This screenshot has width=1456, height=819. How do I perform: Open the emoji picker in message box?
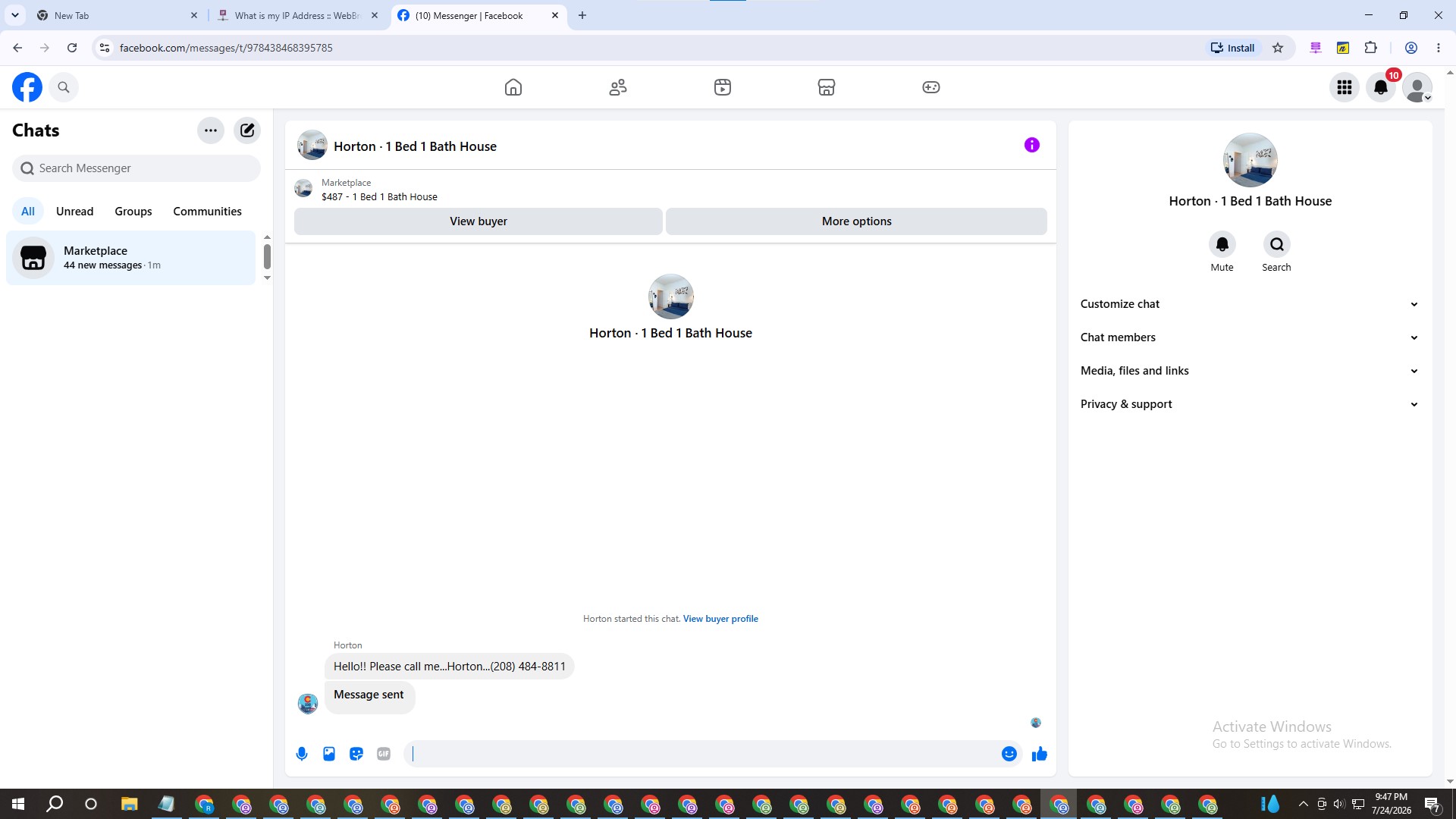pos(1009,754)
